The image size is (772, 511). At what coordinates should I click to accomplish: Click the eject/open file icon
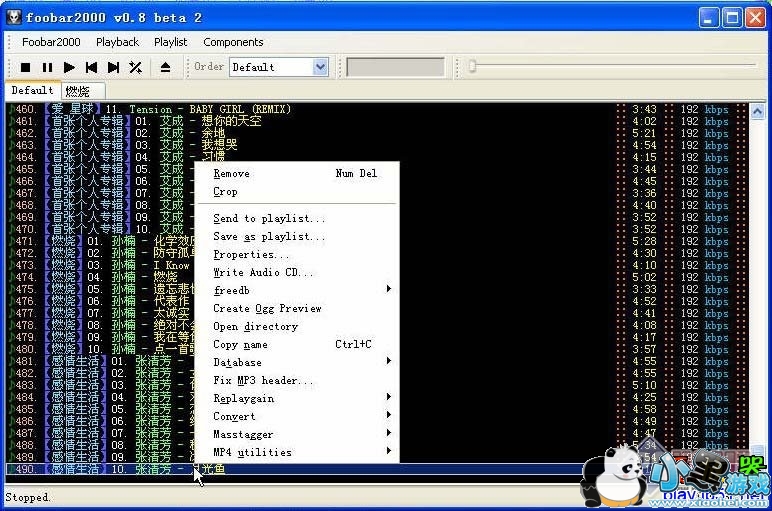[165, 67]
